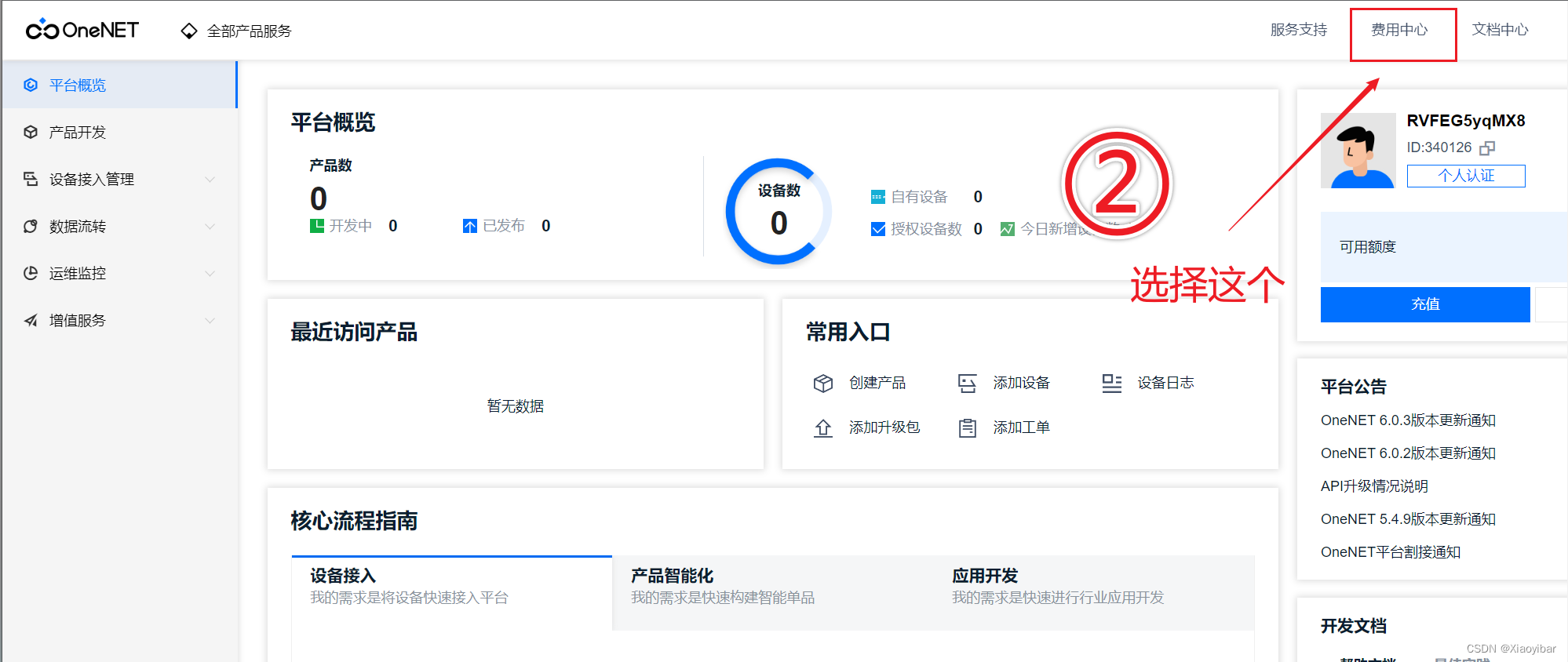Click the 设备日志 list icon

click(1111, 383)
